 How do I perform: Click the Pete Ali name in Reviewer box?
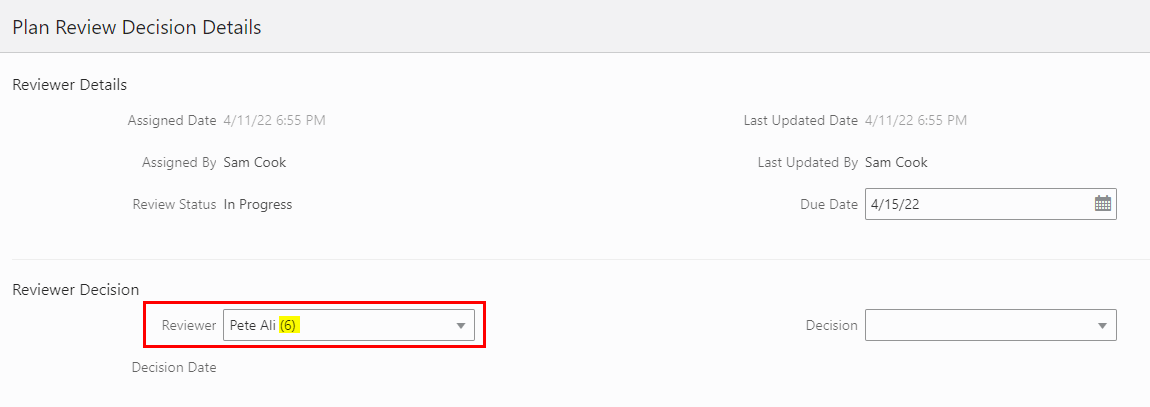(252, 325)
